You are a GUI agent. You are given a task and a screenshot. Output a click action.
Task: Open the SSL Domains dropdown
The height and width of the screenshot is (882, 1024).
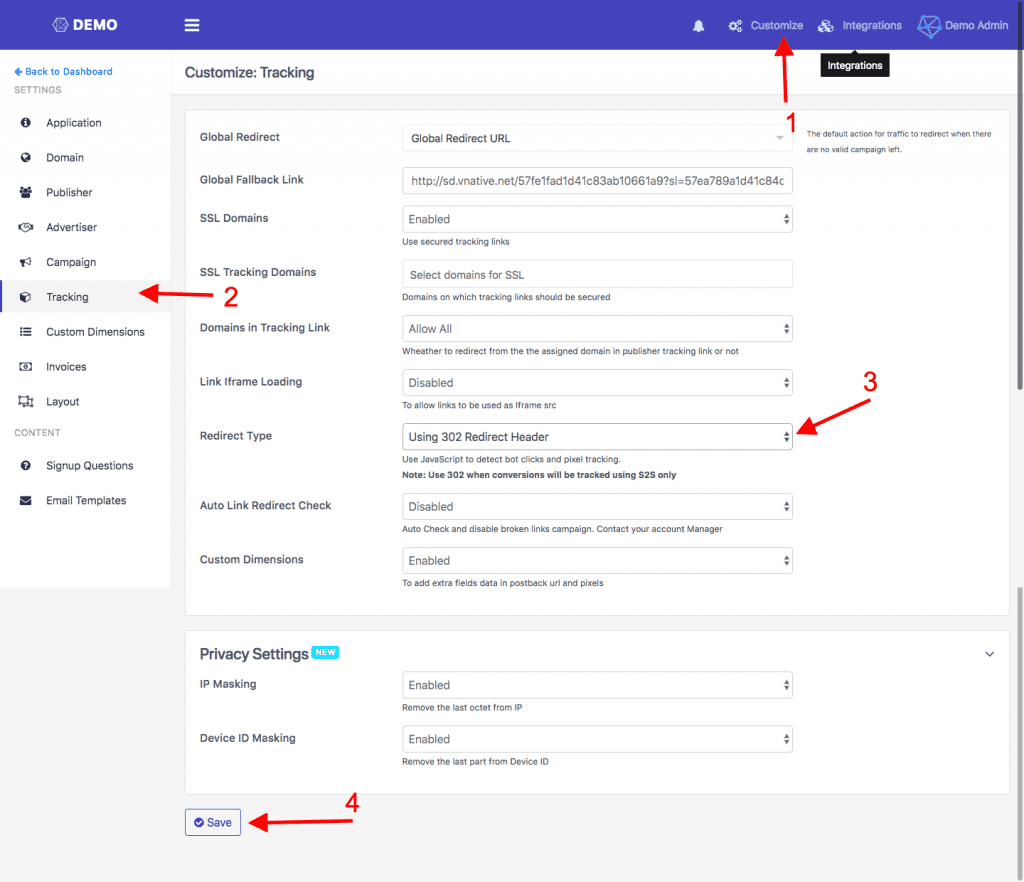(597, 219)
